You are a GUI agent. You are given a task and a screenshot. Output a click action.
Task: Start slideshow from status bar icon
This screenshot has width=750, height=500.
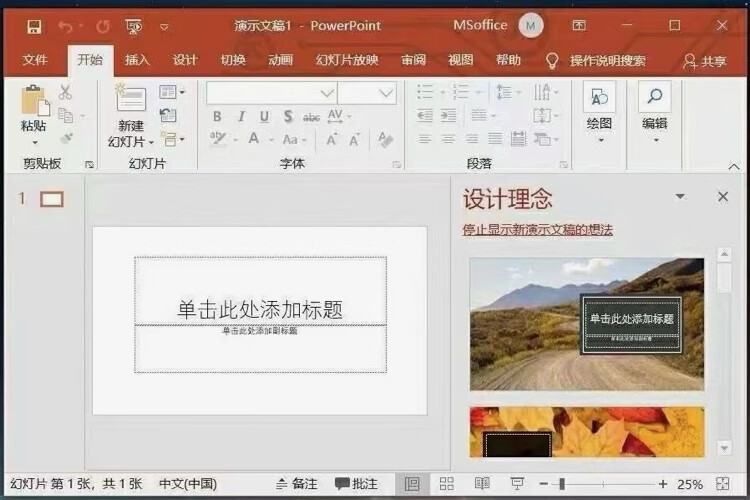tap(517, 484)
